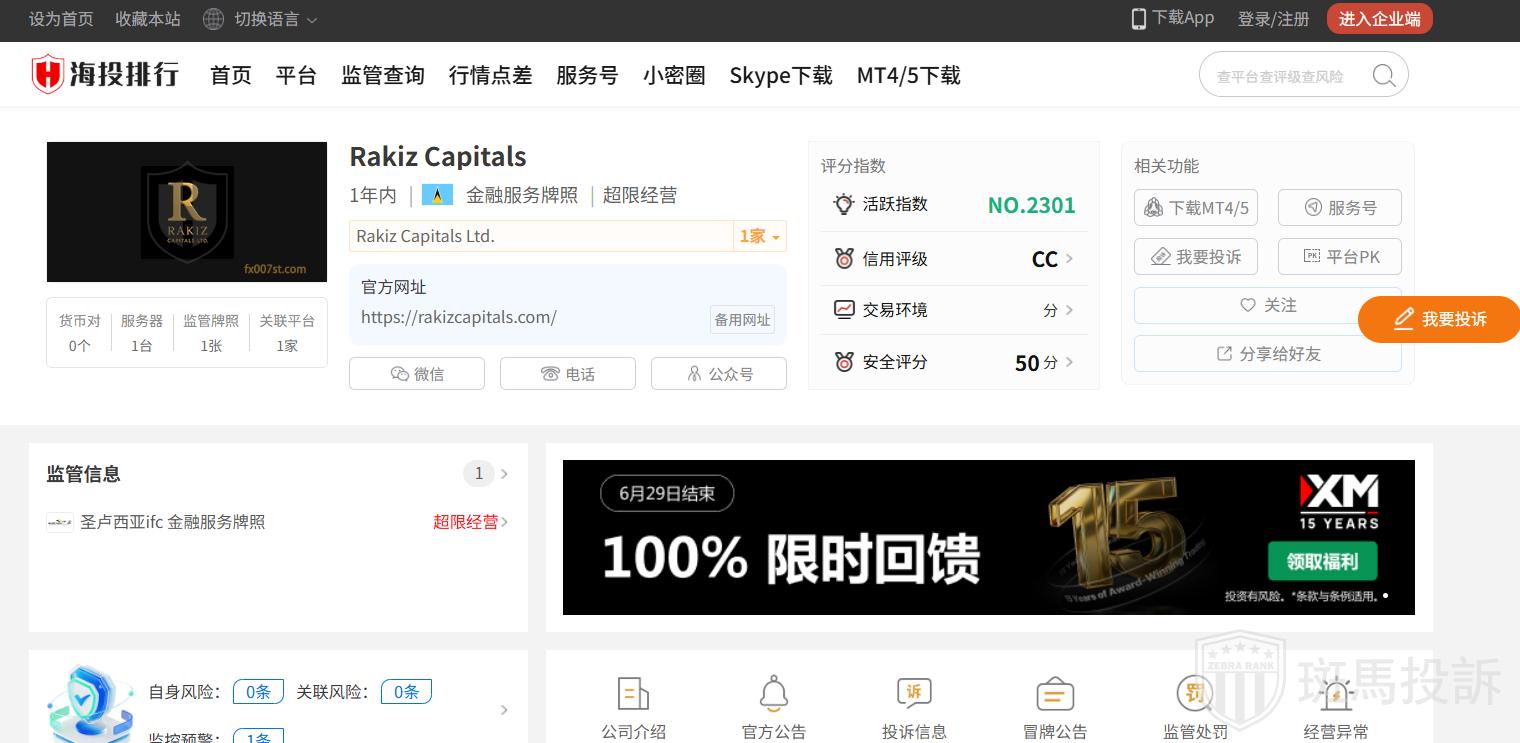
Task: Expand 信用评级 CC chevron
Action: 1069,259
